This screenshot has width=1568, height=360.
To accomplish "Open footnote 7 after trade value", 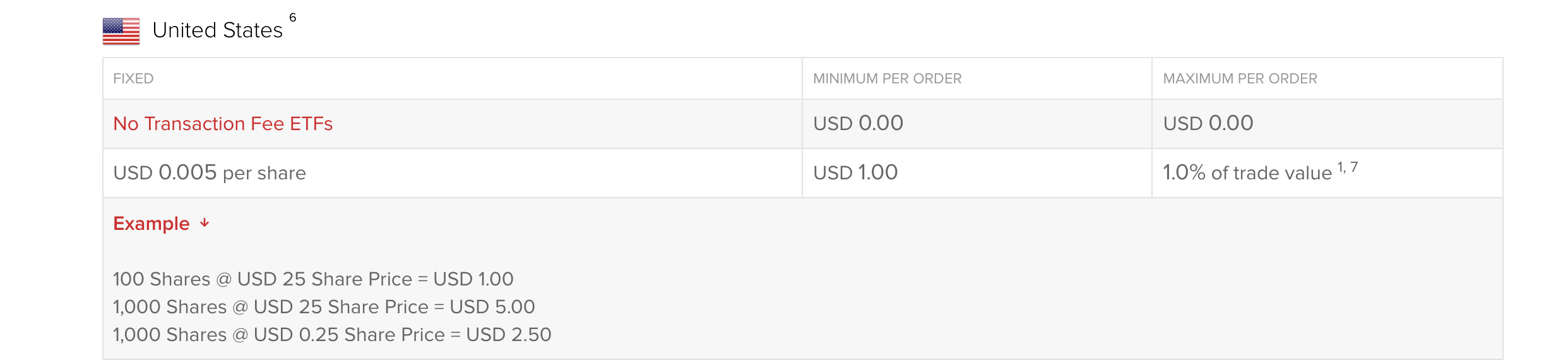I will coord(1353,167).
